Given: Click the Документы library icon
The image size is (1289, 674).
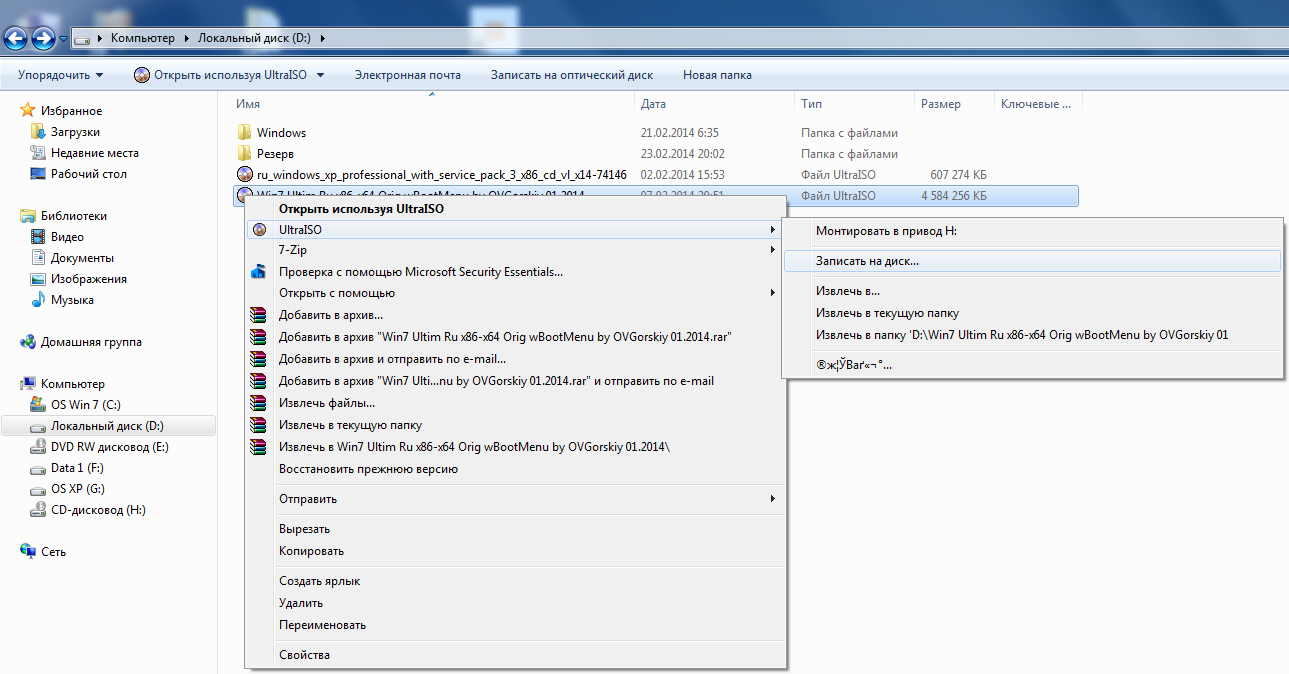Looking at the screenshot, I should [x=38, y=258].
